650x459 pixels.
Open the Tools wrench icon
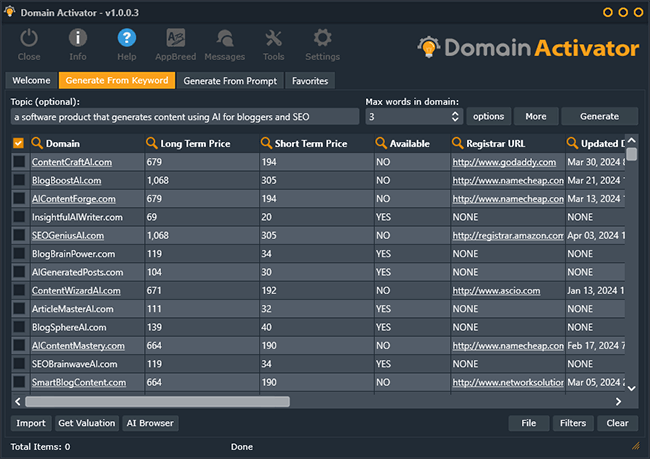[x=273, y=39]
